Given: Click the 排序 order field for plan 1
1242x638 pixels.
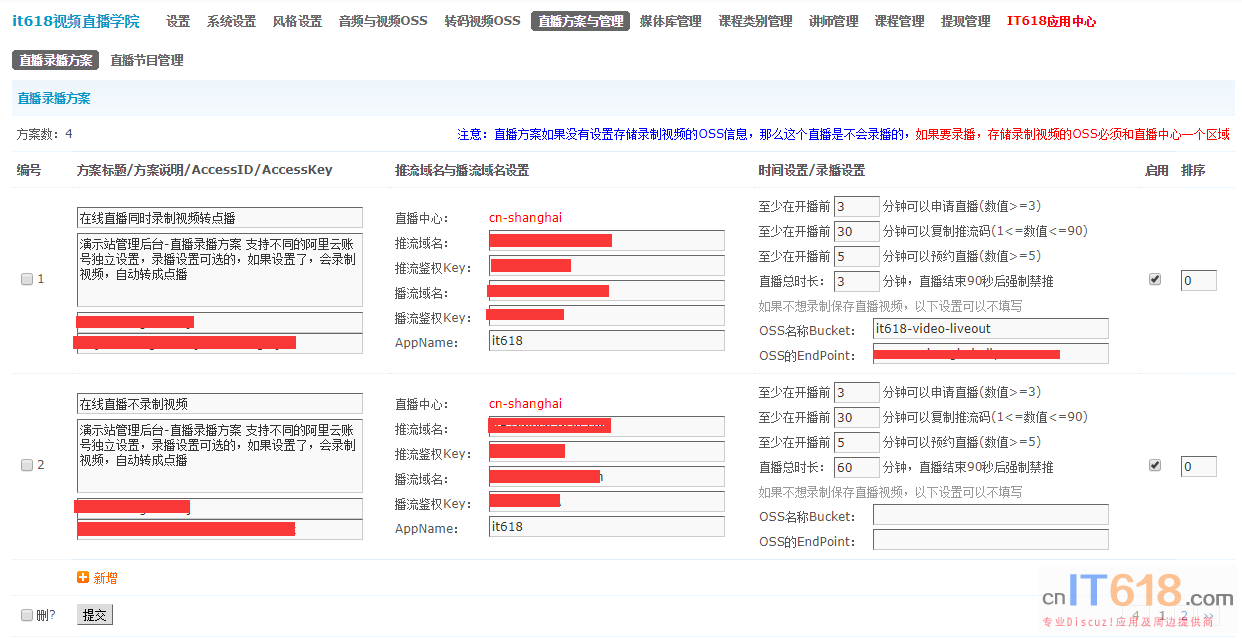Looking at the screenshot, I should pos(1198,281).
